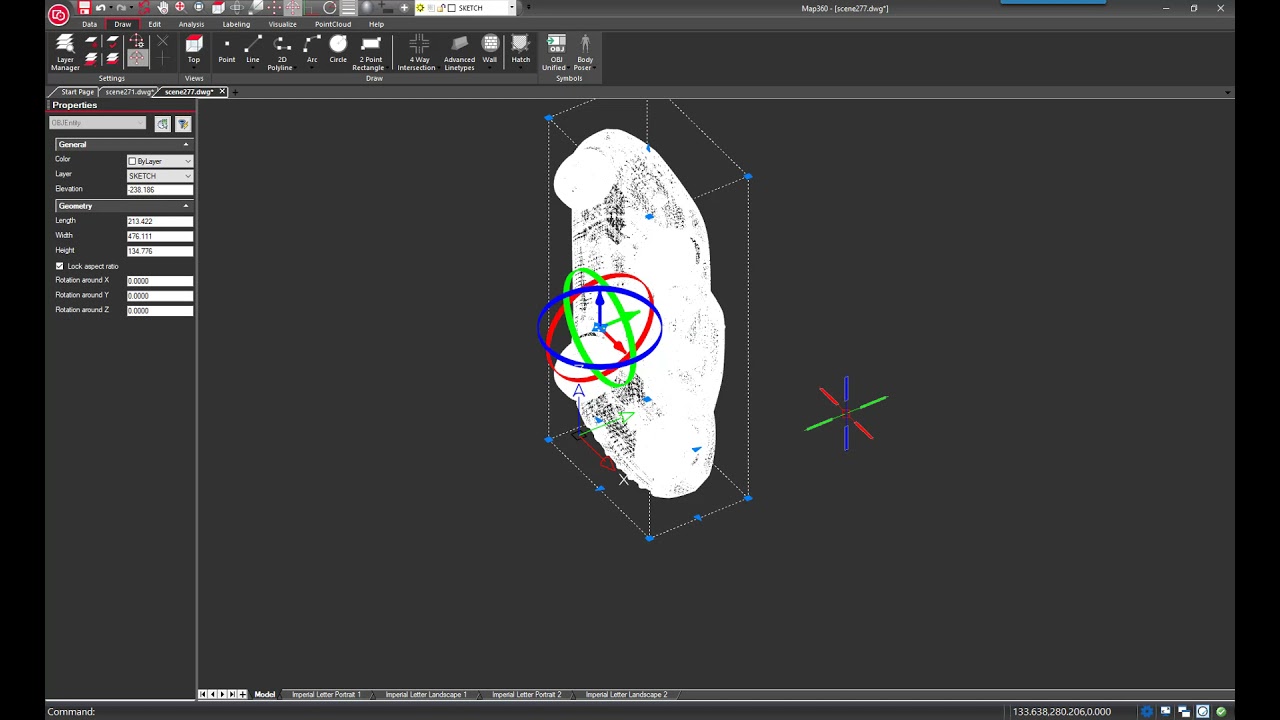Click the plus icon in quick access bar

click(x=404, y=8)
